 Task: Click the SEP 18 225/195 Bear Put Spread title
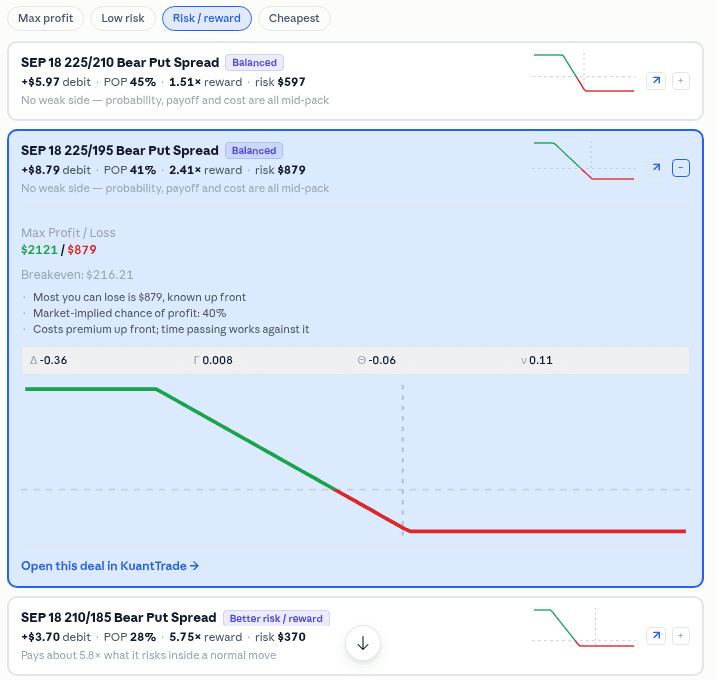120,150
